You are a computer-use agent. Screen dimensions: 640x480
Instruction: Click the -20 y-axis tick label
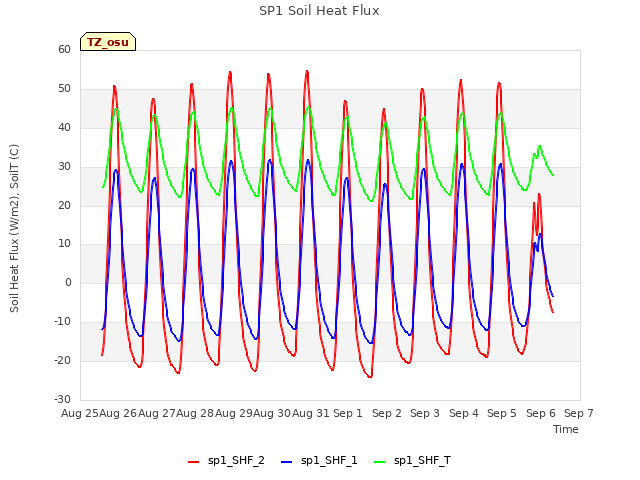click(62, 360)
